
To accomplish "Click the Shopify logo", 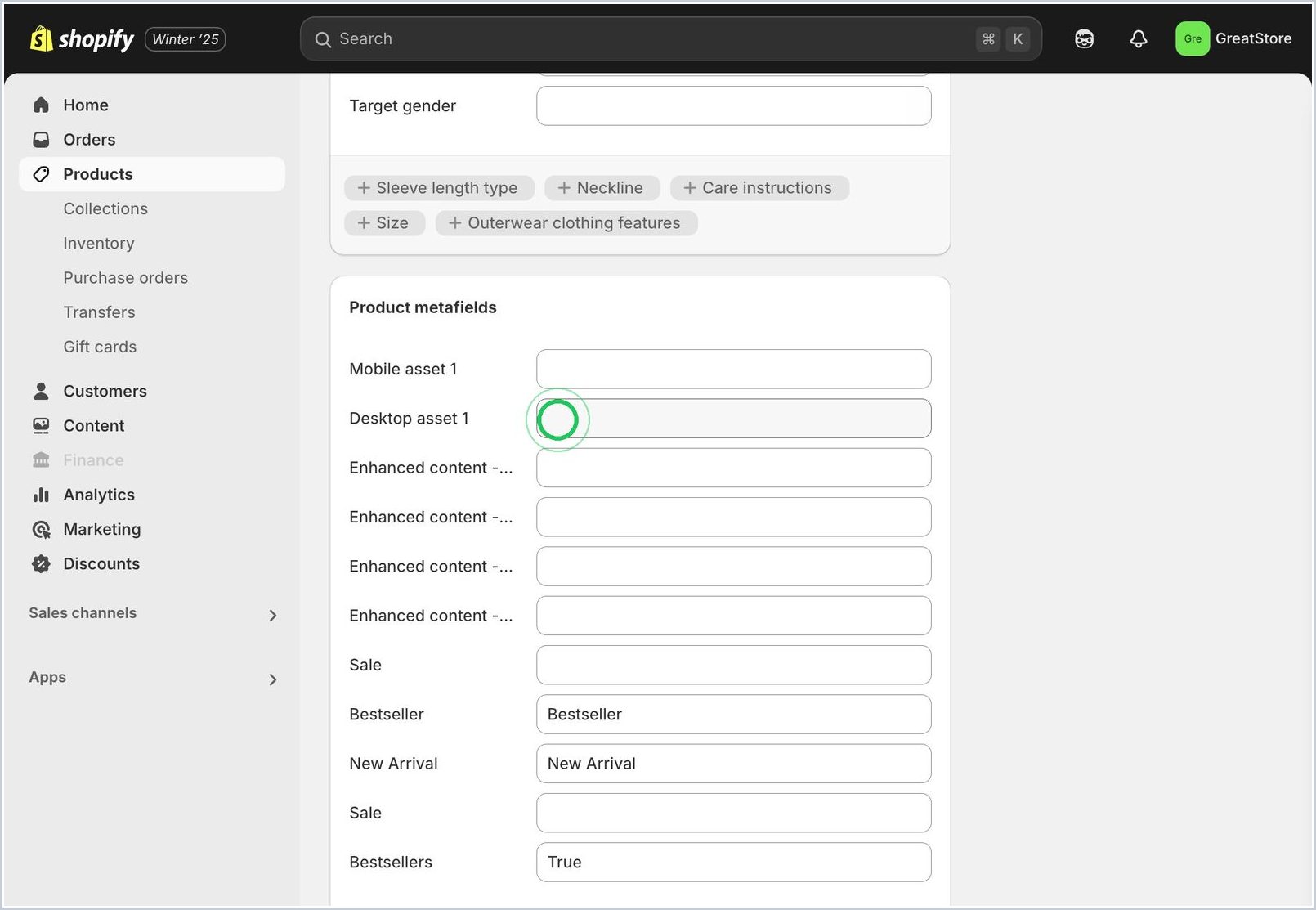I will pos(82,38).
